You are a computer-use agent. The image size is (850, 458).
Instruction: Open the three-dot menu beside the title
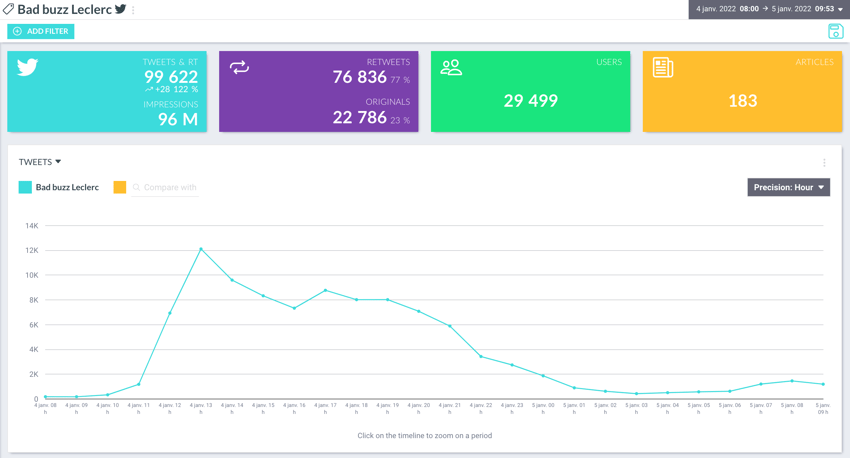pyautogui.click(x=133, y=10)
